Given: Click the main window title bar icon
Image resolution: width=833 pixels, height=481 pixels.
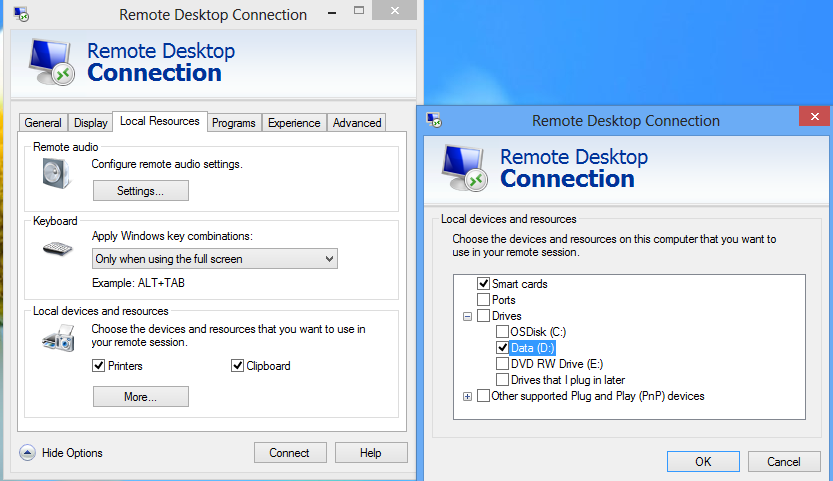Looking at the screenshot, I should click(x=21, y=15).
